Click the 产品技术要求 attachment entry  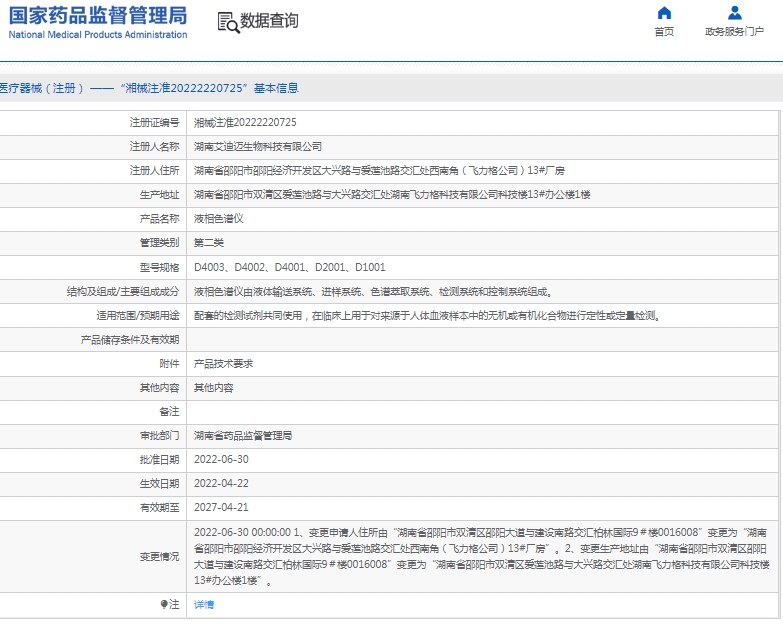click(223, 364)
